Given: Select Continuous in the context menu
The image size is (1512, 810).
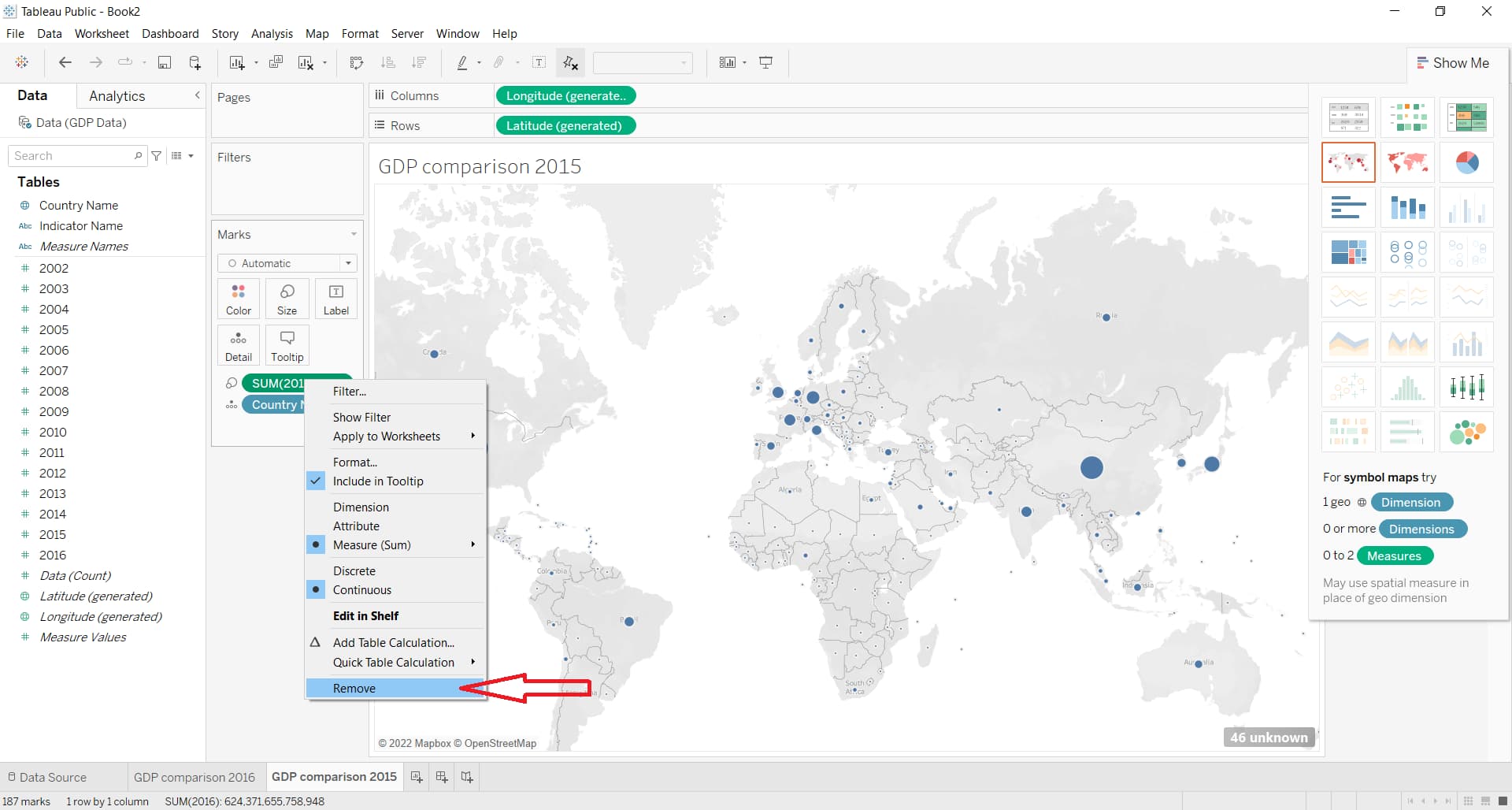Looking at the screenshot, I should pyautogui.click(x=363, y=589).
